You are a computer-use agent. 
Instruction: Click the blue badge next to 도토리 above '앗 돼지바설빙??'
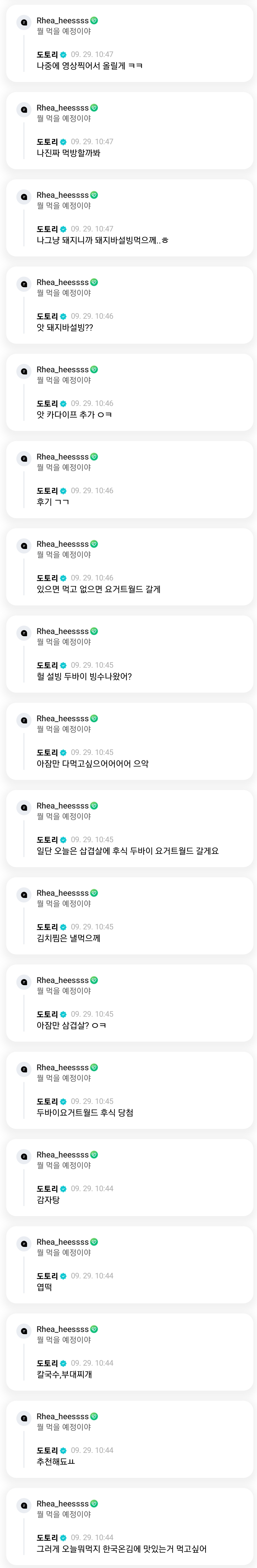[63, 317]
